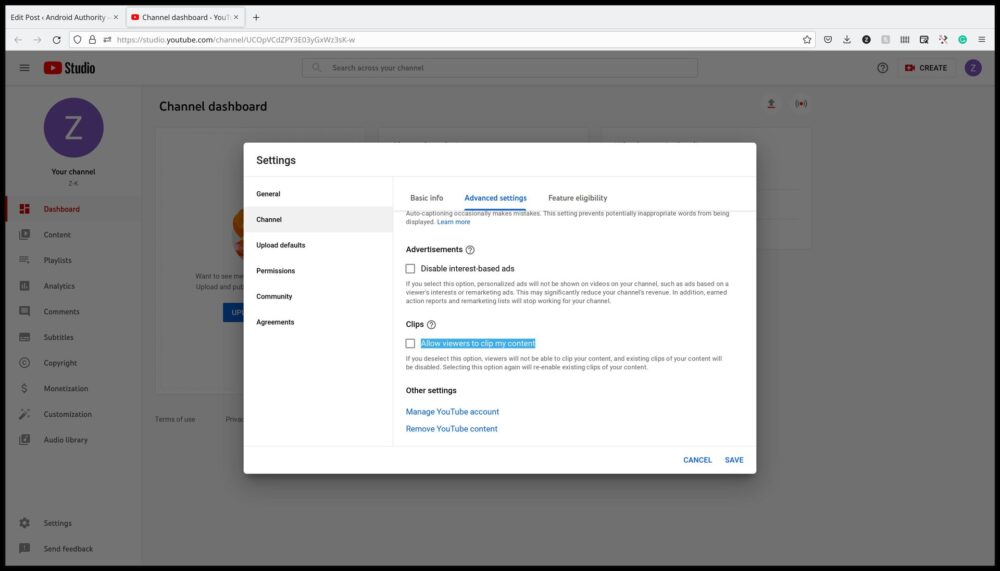Click the YouTube Studio logo
Image resolution: width=1000 pixels, height=571 pixels.
70,68
